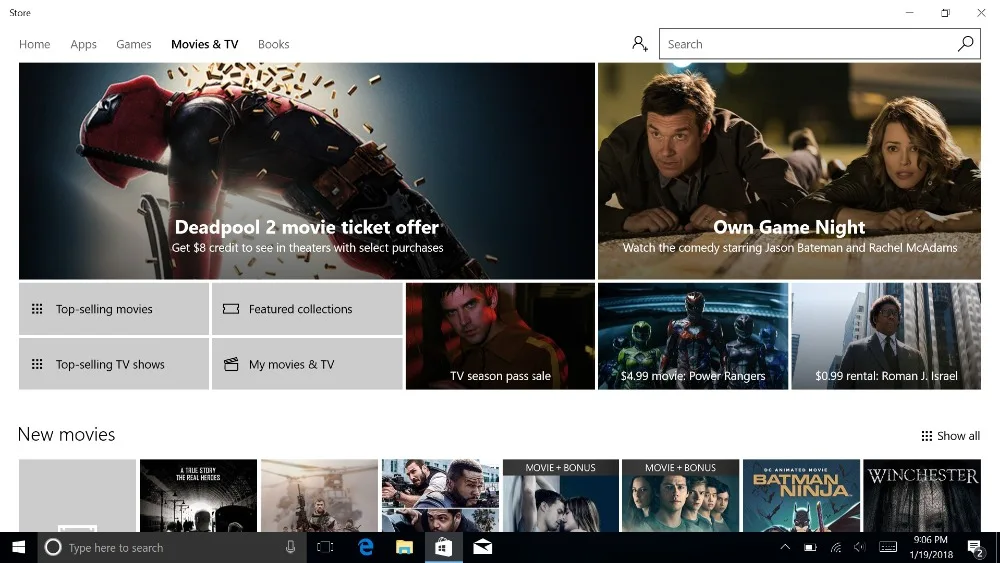
Task: Launch Microsoft Edge from the taskbar
Action: pyautogui.click(x=365, y=547)
